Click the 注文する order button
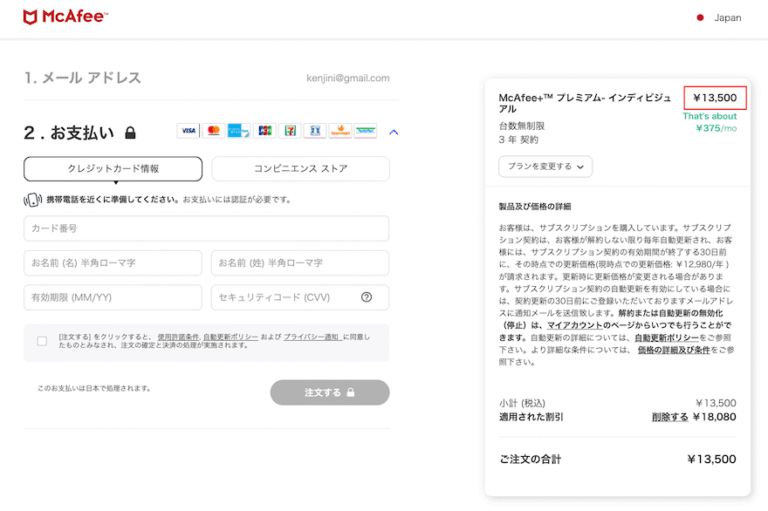This screenshot has width=768, height=511. point(330,392)
